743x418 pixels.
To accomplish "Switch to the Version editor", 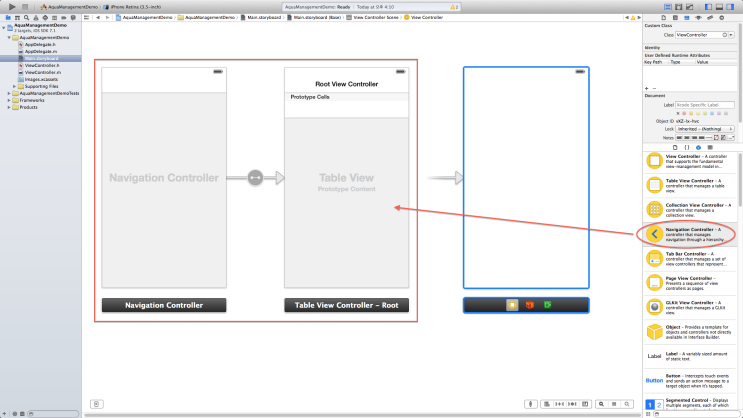I will (690, 7).
